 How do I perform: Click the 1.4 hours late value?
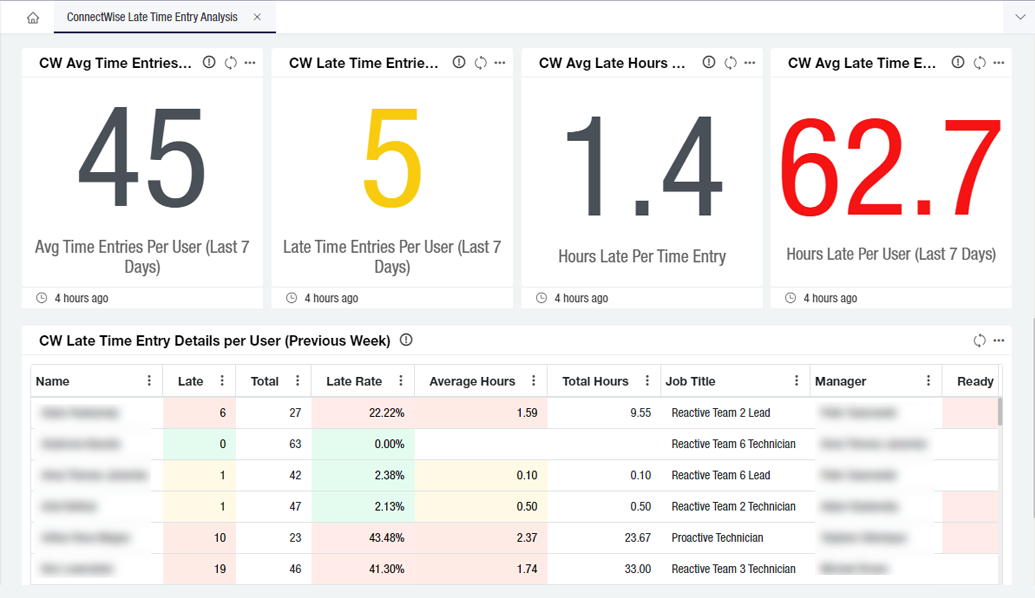[x=644, y=166]
